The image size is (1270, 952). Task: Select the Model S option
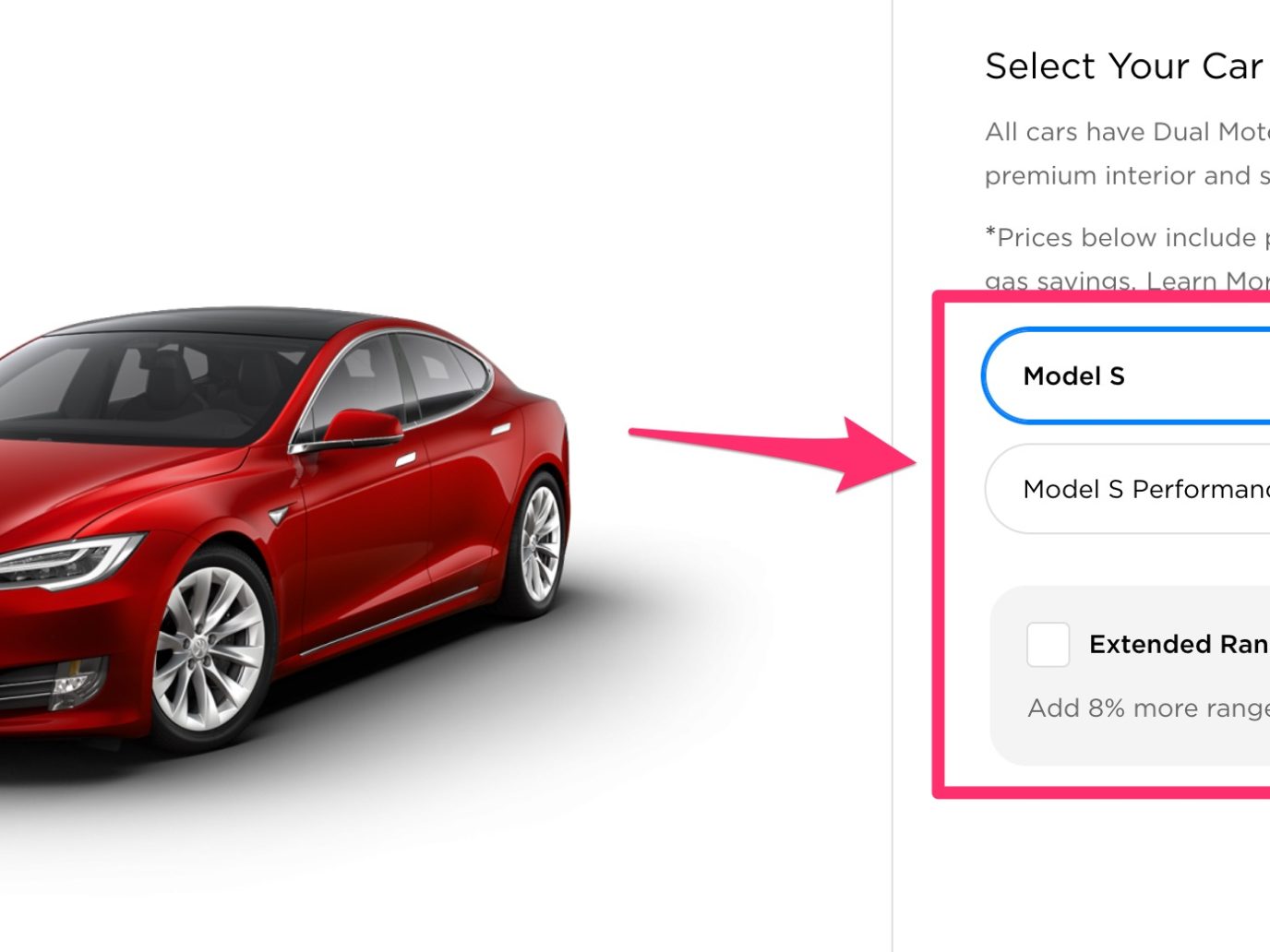coord(1126,375)
